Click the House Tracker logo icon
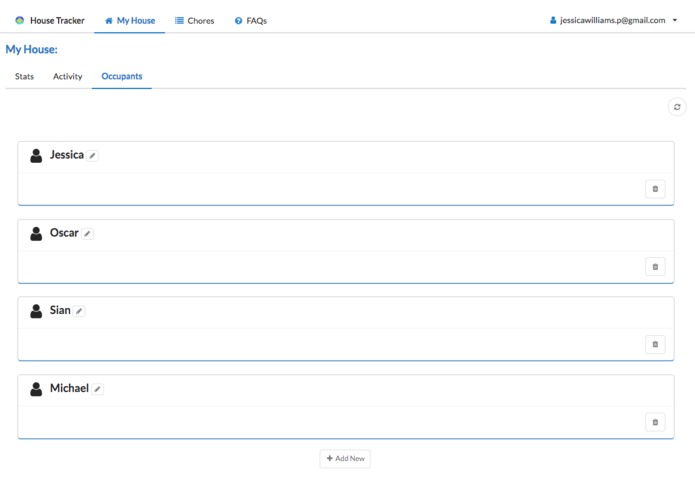695x494 pixels. tap(20, 20)
